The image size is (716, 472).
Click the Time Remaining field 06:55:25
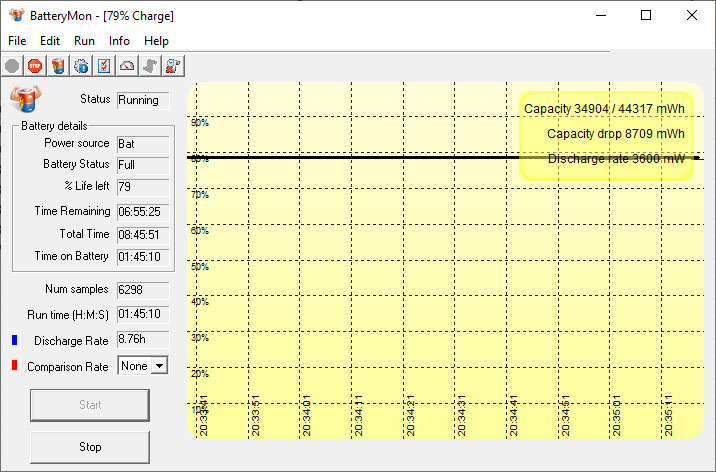[143, 212]
